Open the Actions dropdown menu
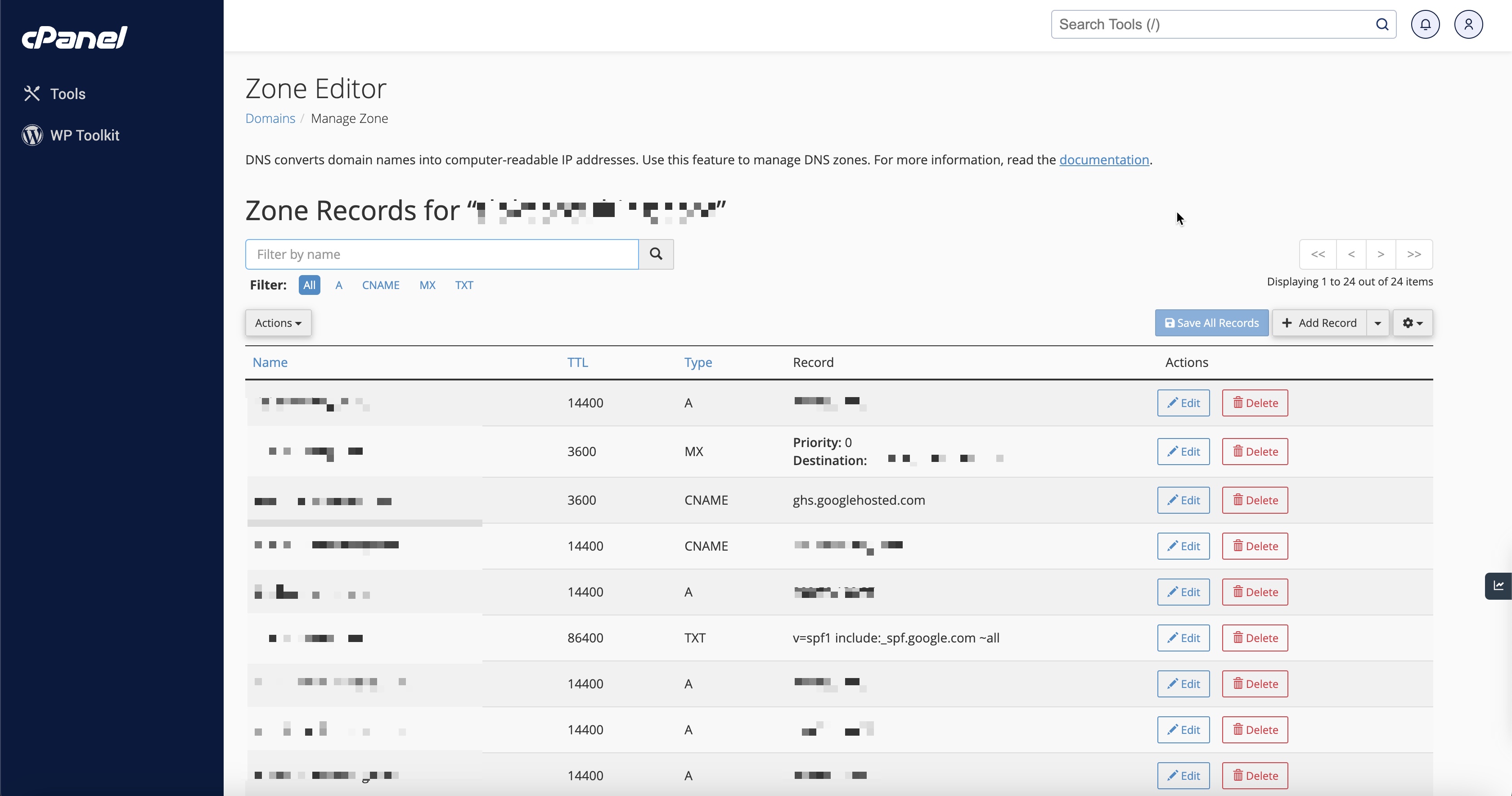This screenshot has width=1512, height=796. [x=278, y=322]
